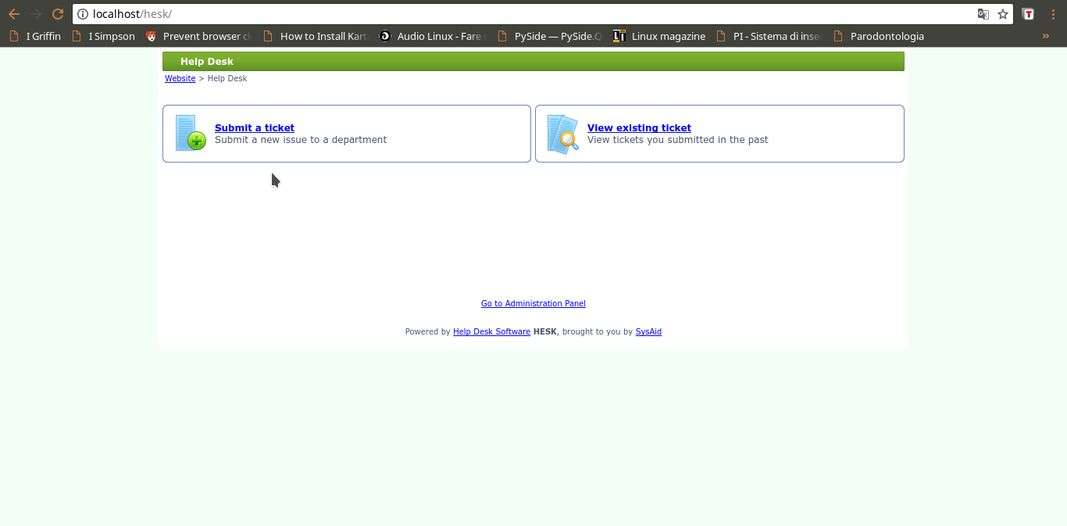
Task: Click 'Submit a new issue to a department' text
Action: coord(301,139)
